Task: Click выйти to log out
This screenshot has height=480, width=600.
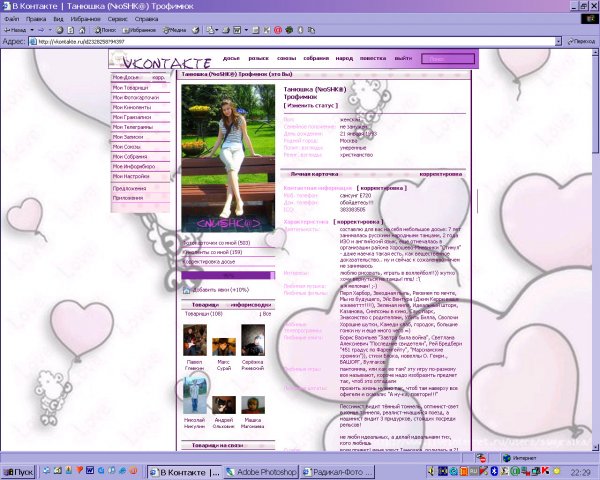Action: pyautogui.click(x=403, y=58)
